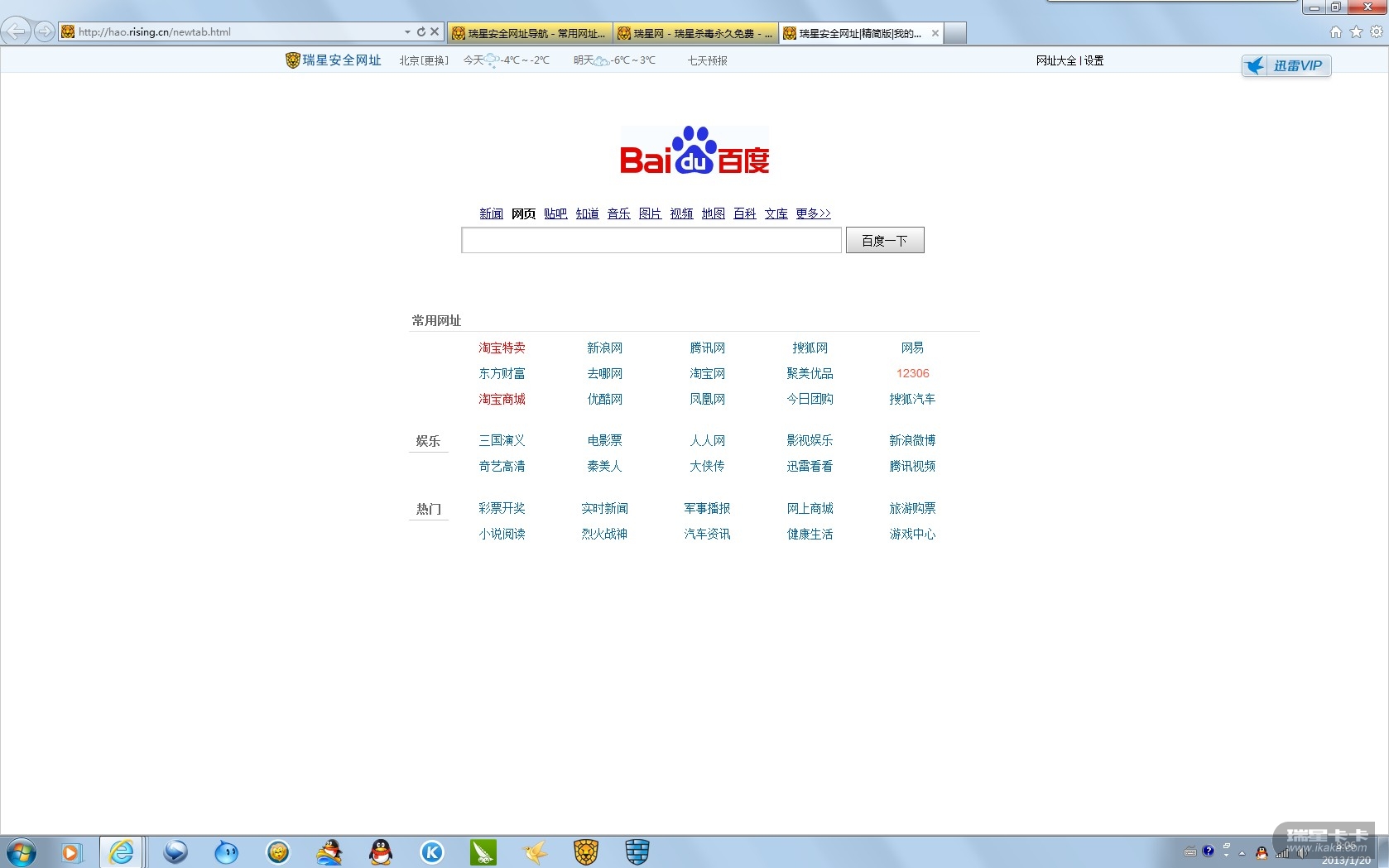Open the QQ penguin icon in the taskbar
The width and height of the screenshot is (1389, 868).
pyautogui.click(x=381, y=851)
